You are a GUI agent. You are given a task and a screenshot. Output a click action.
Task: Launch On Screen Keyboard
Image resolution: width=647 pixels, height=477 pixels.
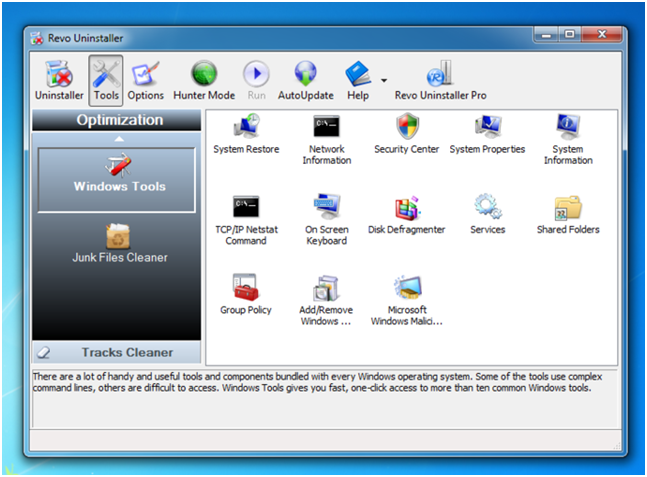(x=326, y=220)
